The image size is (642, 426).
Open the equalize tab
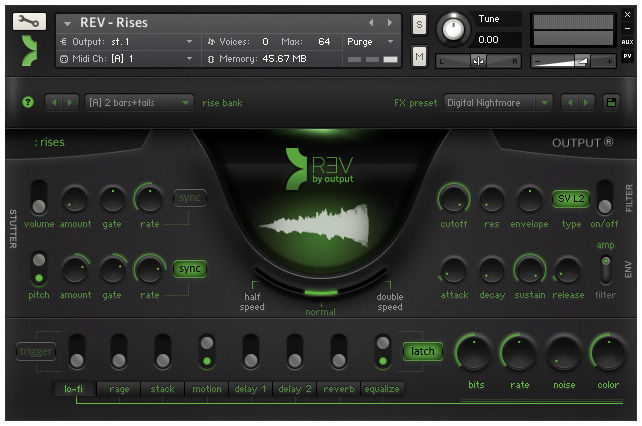382,389
